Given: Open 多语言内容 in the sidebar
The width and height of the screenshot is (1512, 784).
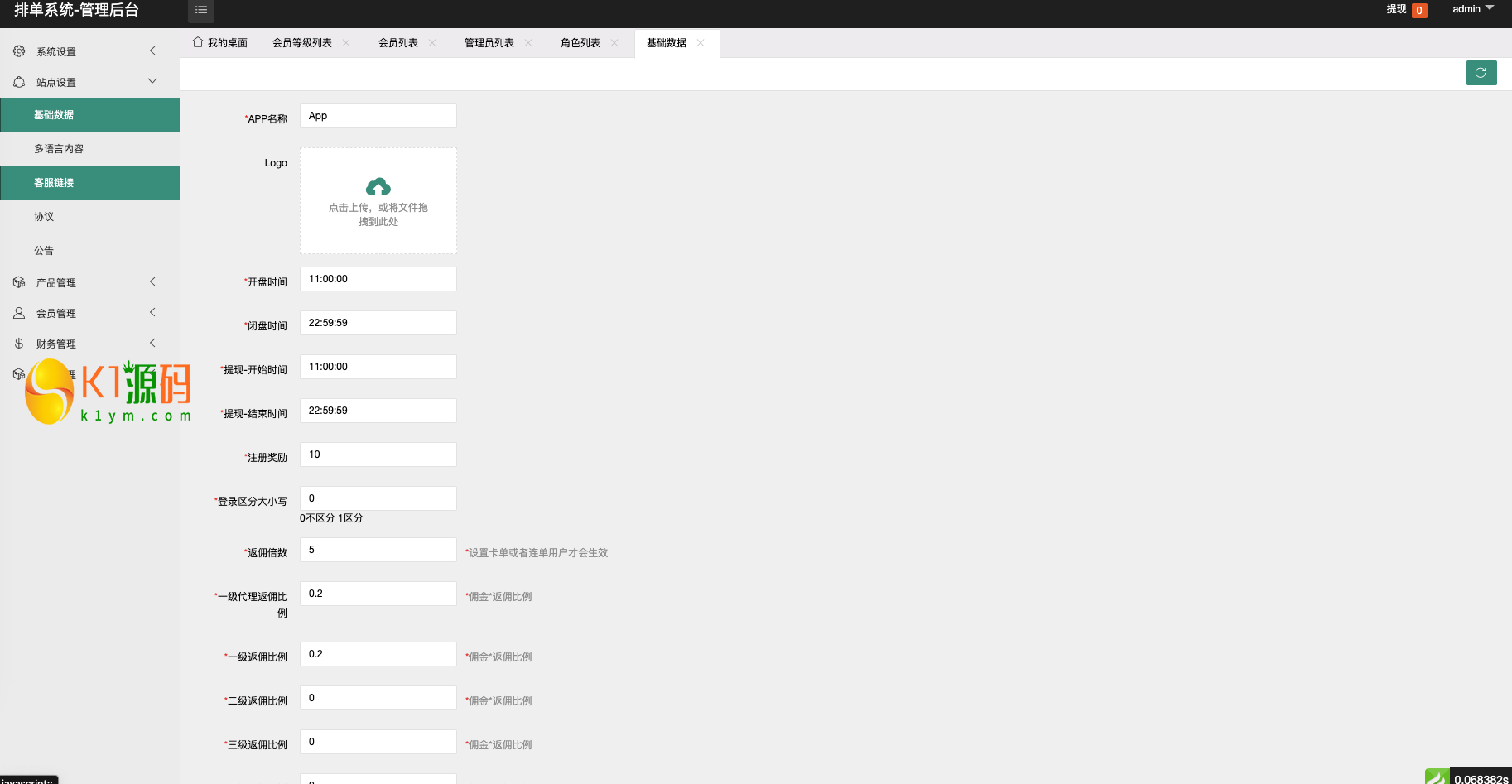Looking at the screenshot, I should [89, 149].
